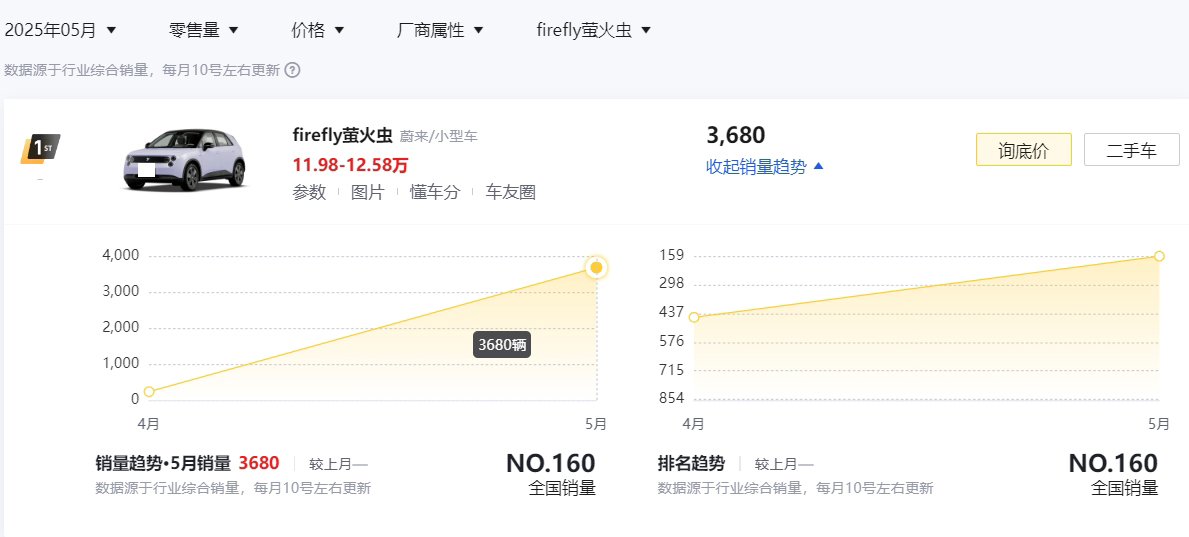This screenshot has height=537, width=1189.
Task: Open the firefly萤火虫 brand dropdown
Action: point(594,30)
